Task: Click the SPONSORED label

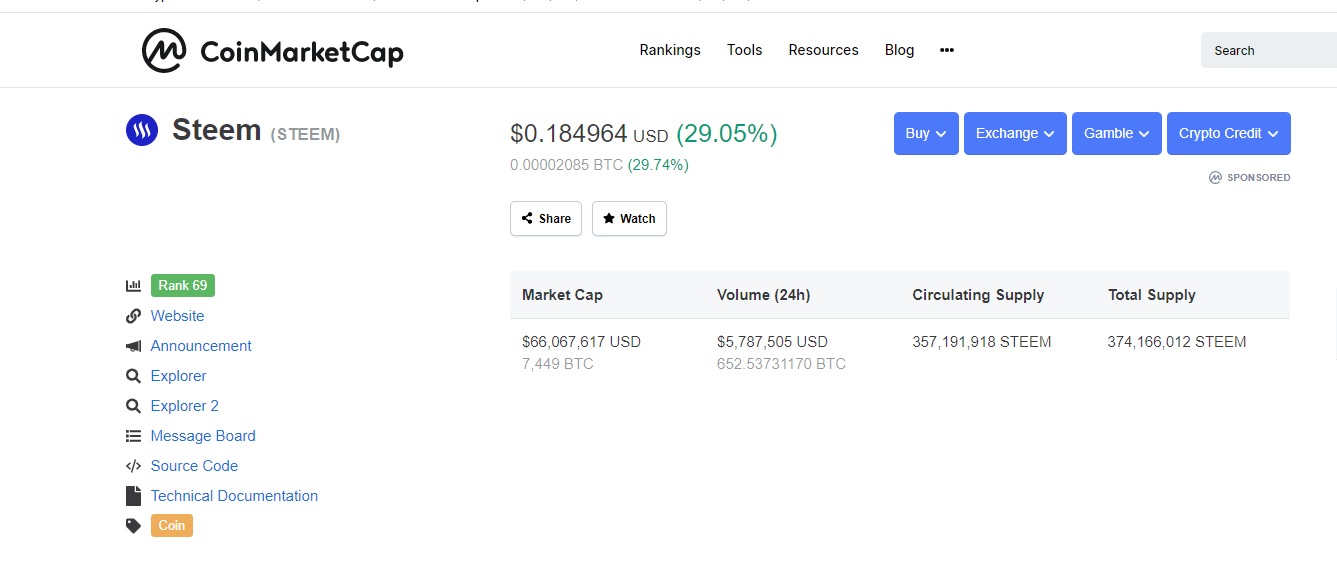Action: pos(1258,177)
